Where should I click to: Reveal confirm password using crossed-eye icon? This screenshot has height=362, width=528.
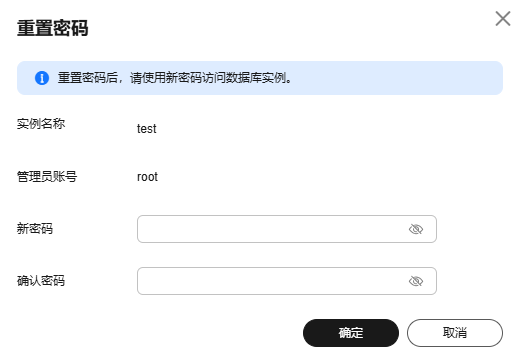tap(416, 281)
